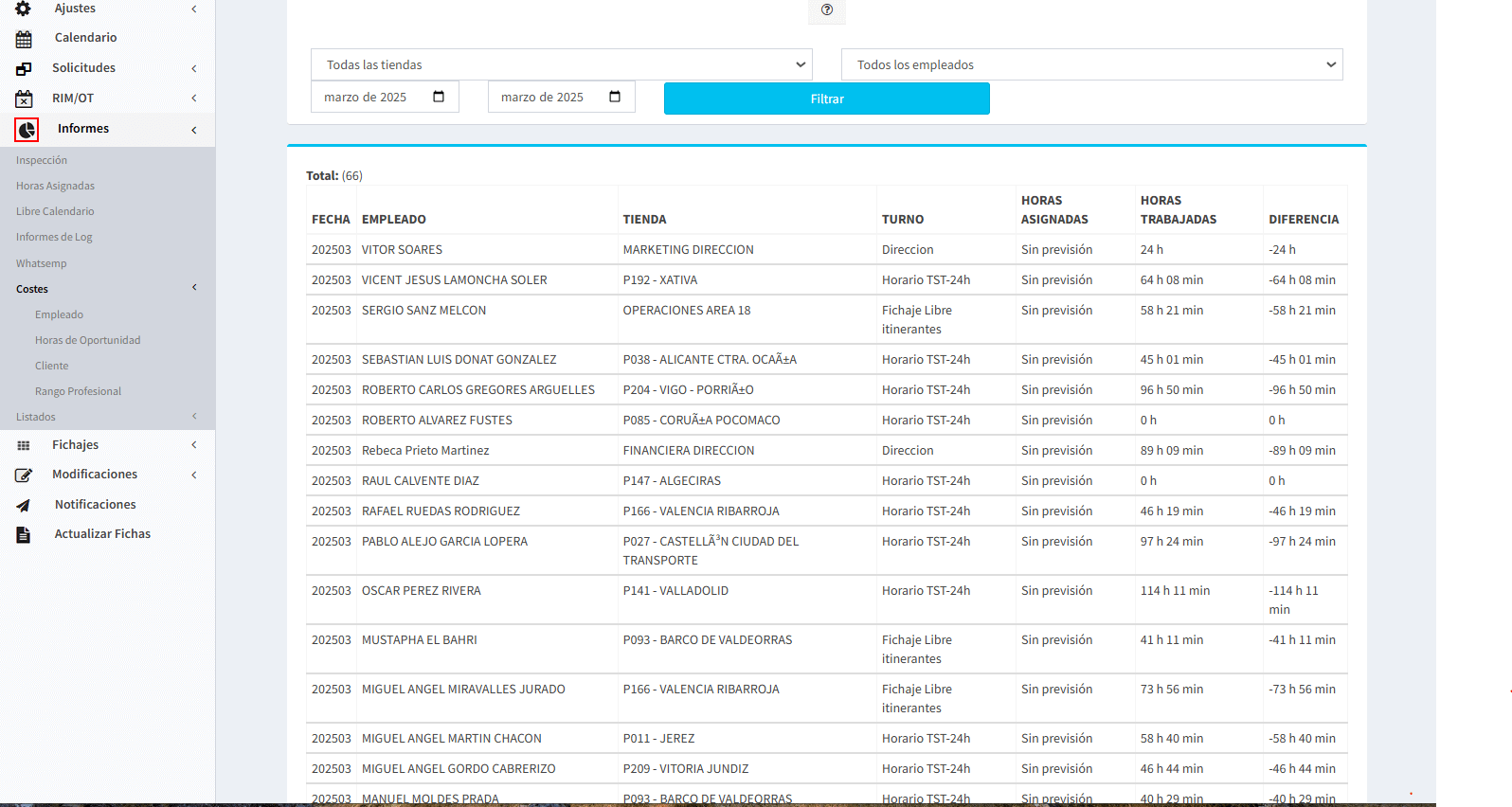This screenshot has height=807, width=1512.
Task: Click MUSTAPHA EL BAHRI name
Action: point(420,639)
